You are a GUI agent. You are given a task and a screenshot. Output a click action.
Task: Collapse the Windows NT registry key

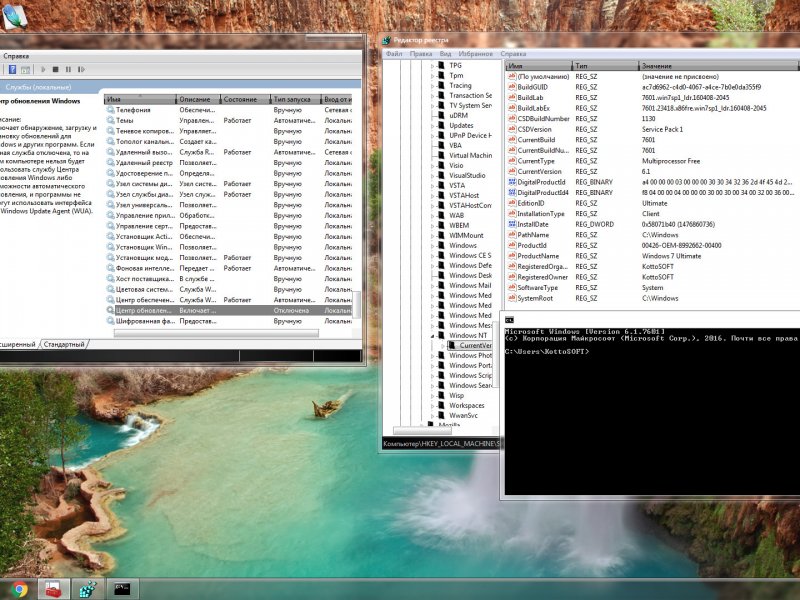point(433,336)
